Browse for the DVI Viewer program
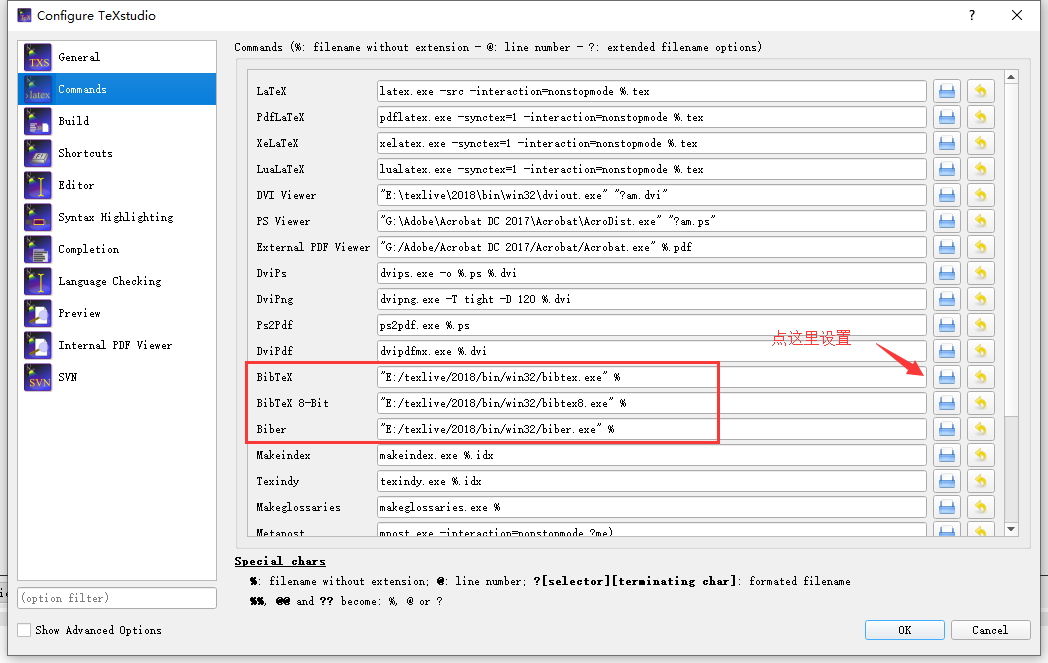1048x663 pixels. (x=946, y=195)
